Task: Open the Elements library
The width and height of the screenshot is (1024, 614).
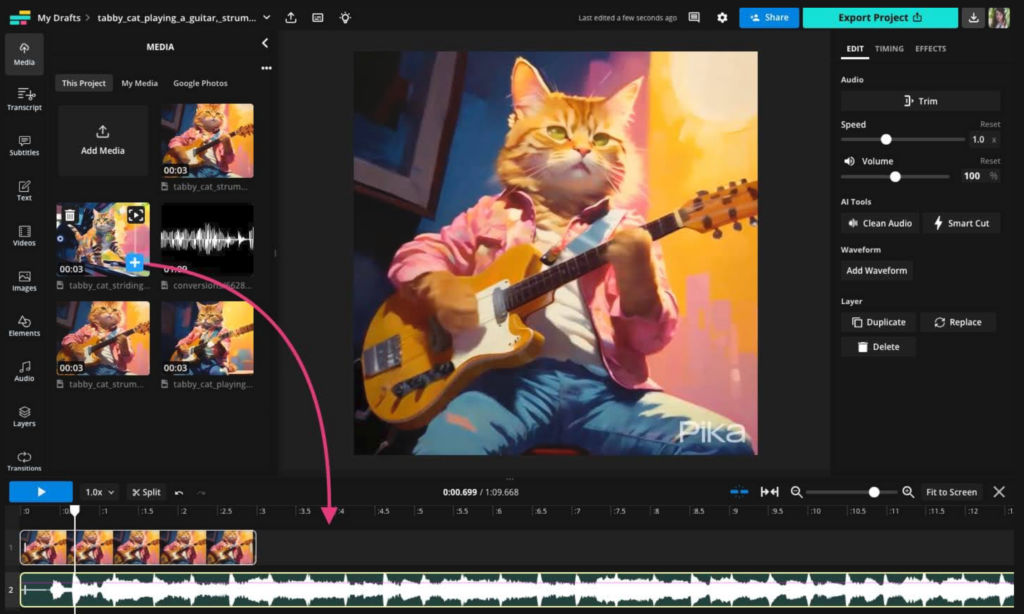Action: tap(24, 325)
